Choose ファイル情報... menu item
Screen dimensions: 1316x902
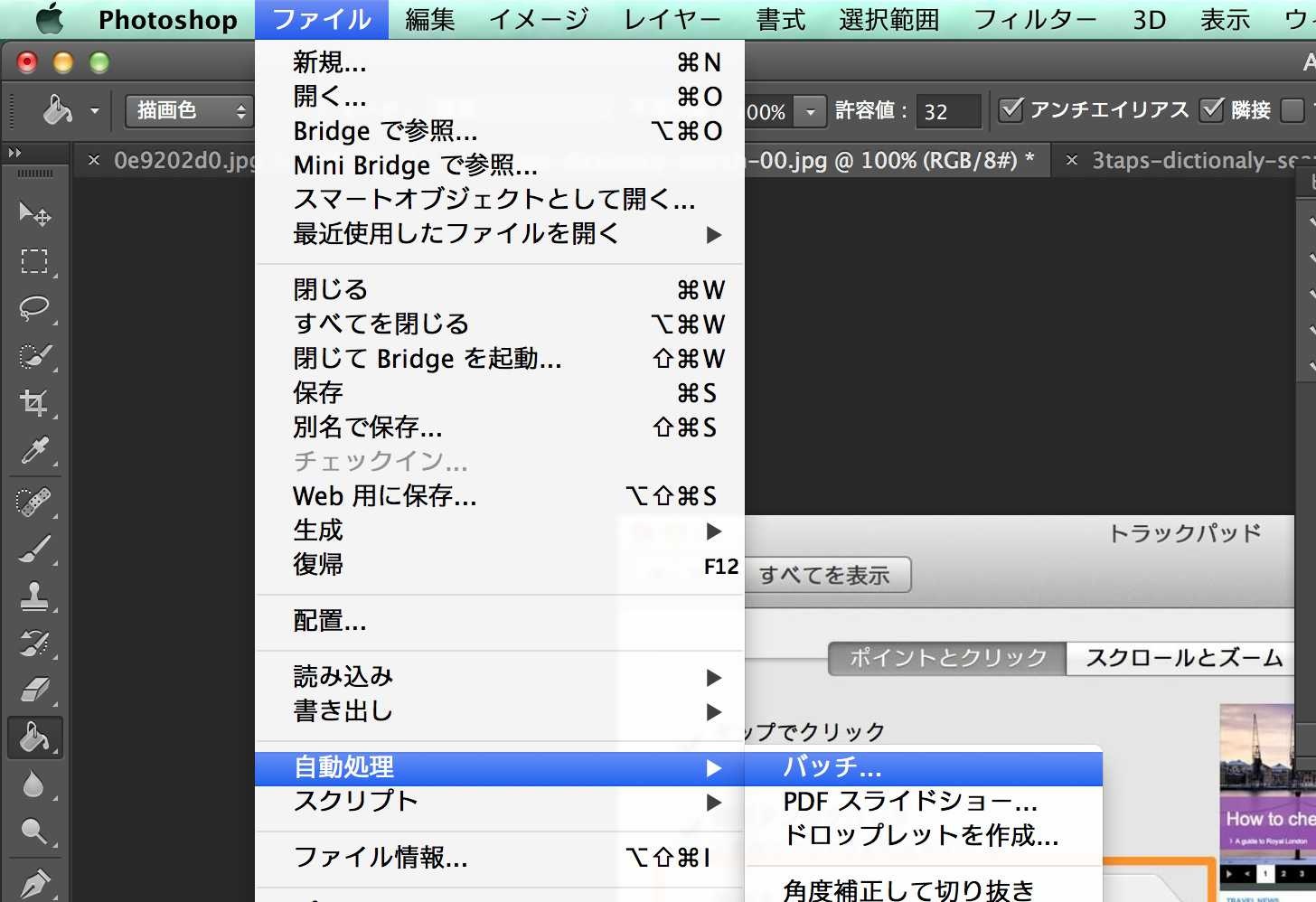(500, 858)
